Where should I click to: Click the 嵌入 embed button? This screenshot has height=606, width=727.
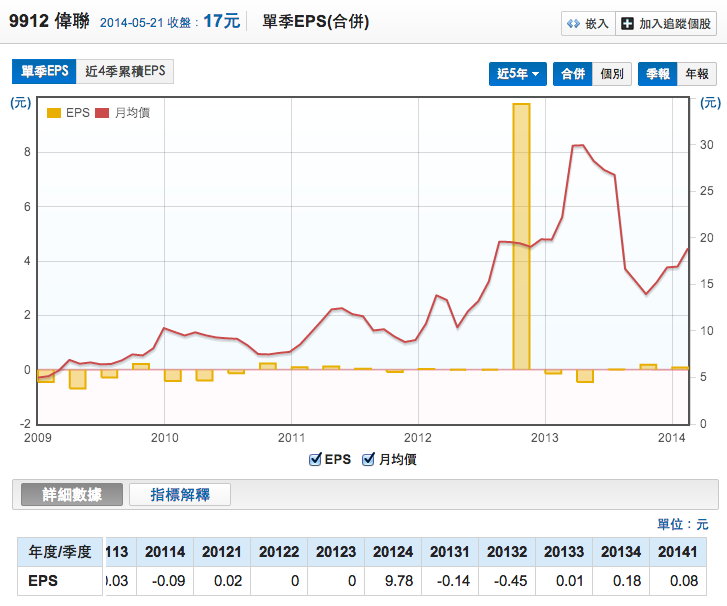tap(587, 23)
